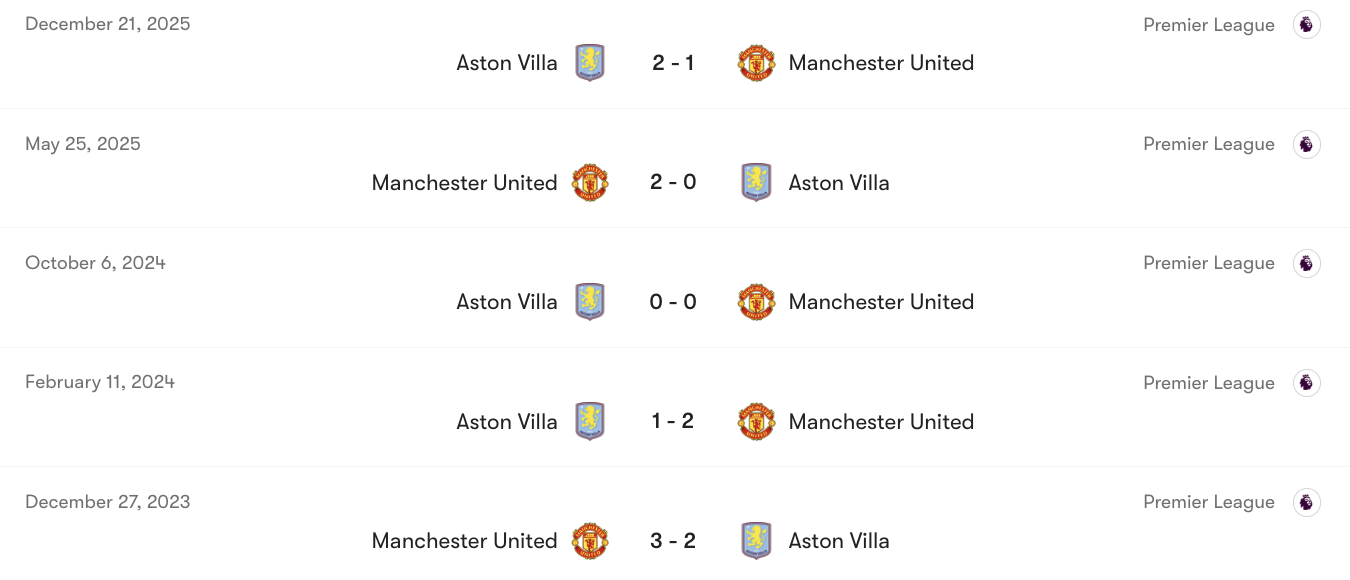
Task: Click the Aston Villa crest in the December 21 match
Action: click(x=590, y=62)
